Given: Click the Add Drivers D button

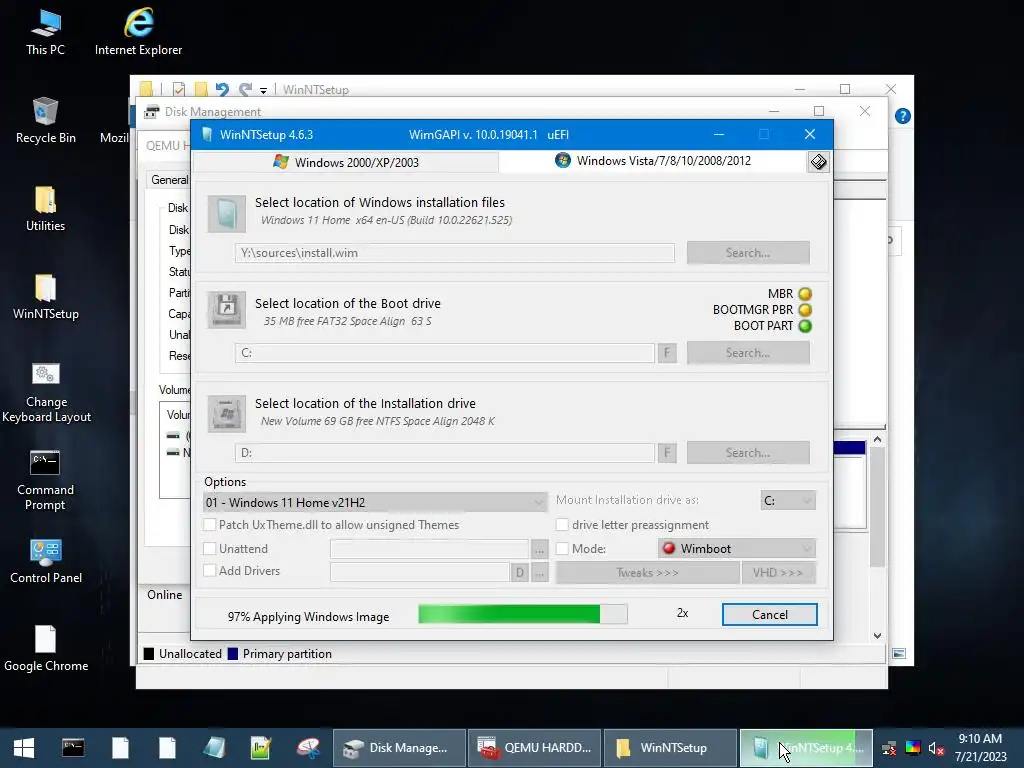Looking at the screenshot, I should click(519, 573).
